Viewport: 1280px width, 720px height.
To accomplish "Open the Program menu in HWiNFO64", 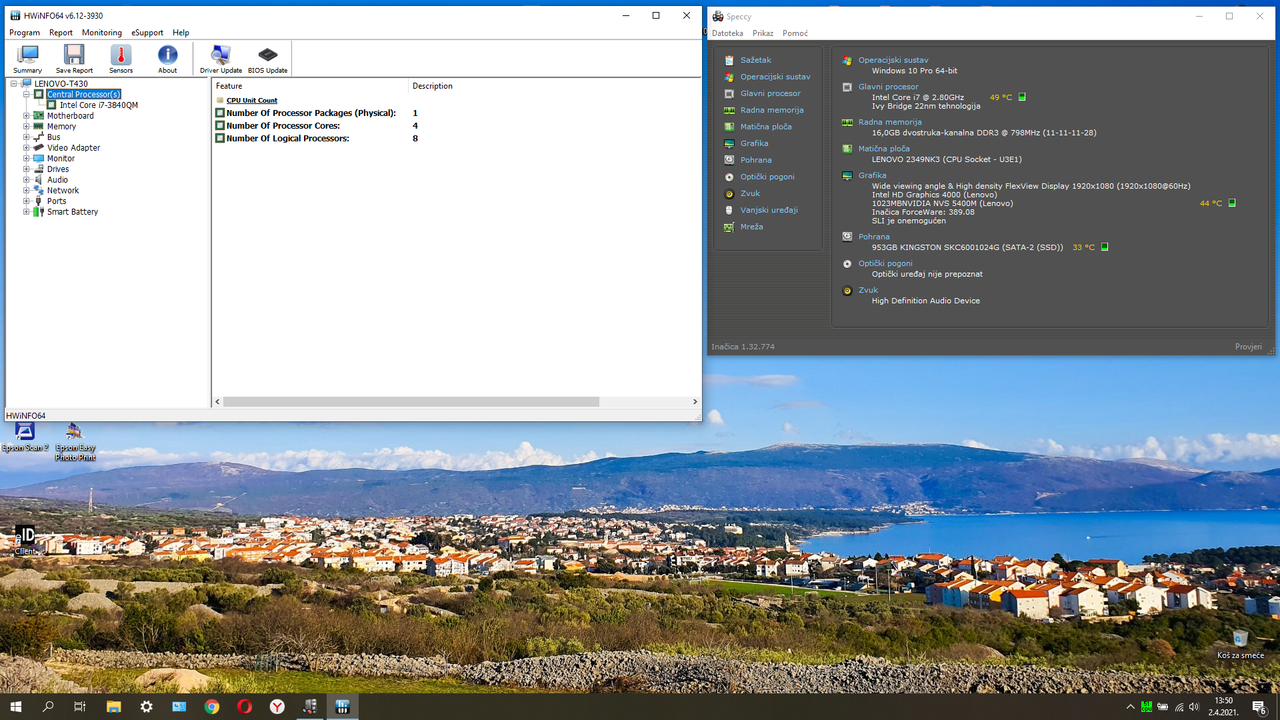I will tap(25, 32).
